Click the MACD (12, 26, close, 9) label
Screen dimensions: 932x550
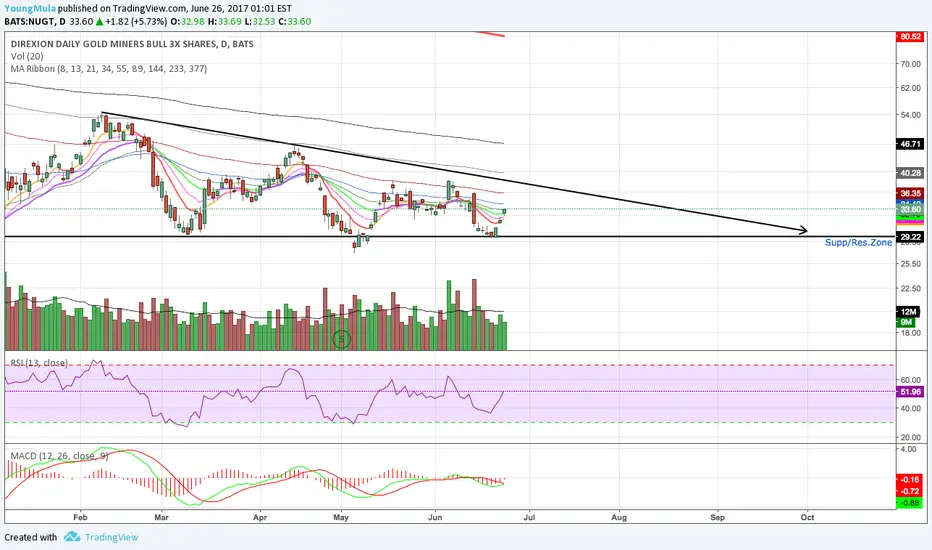(x=59, y=456)
